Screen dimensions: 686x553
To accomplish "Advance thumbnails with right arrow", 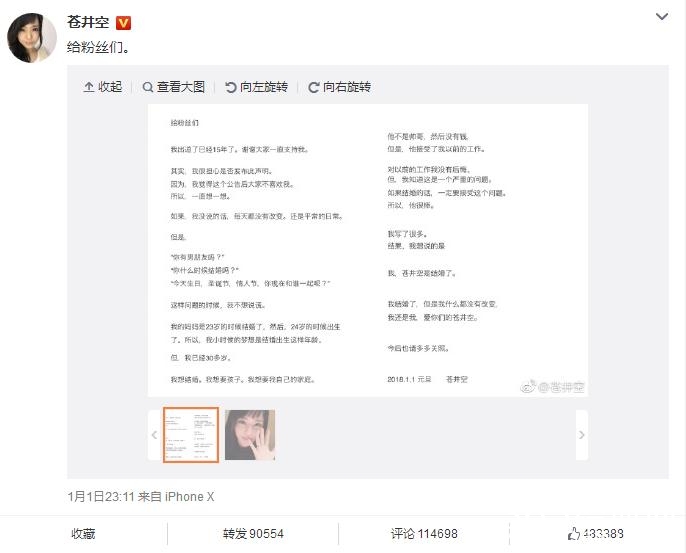I will [x=581, y=435].
